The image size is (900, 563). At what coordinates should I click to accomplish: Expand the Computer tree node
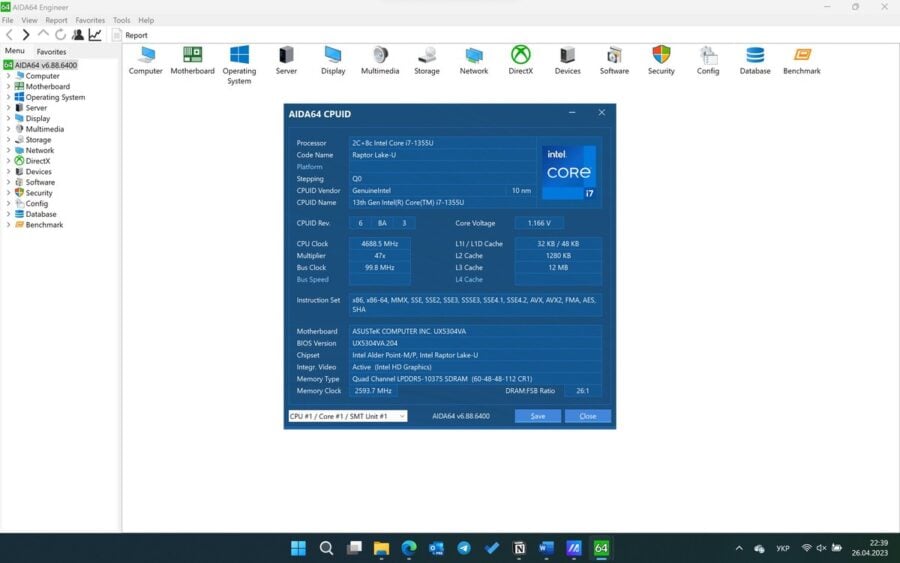(8, 76)
